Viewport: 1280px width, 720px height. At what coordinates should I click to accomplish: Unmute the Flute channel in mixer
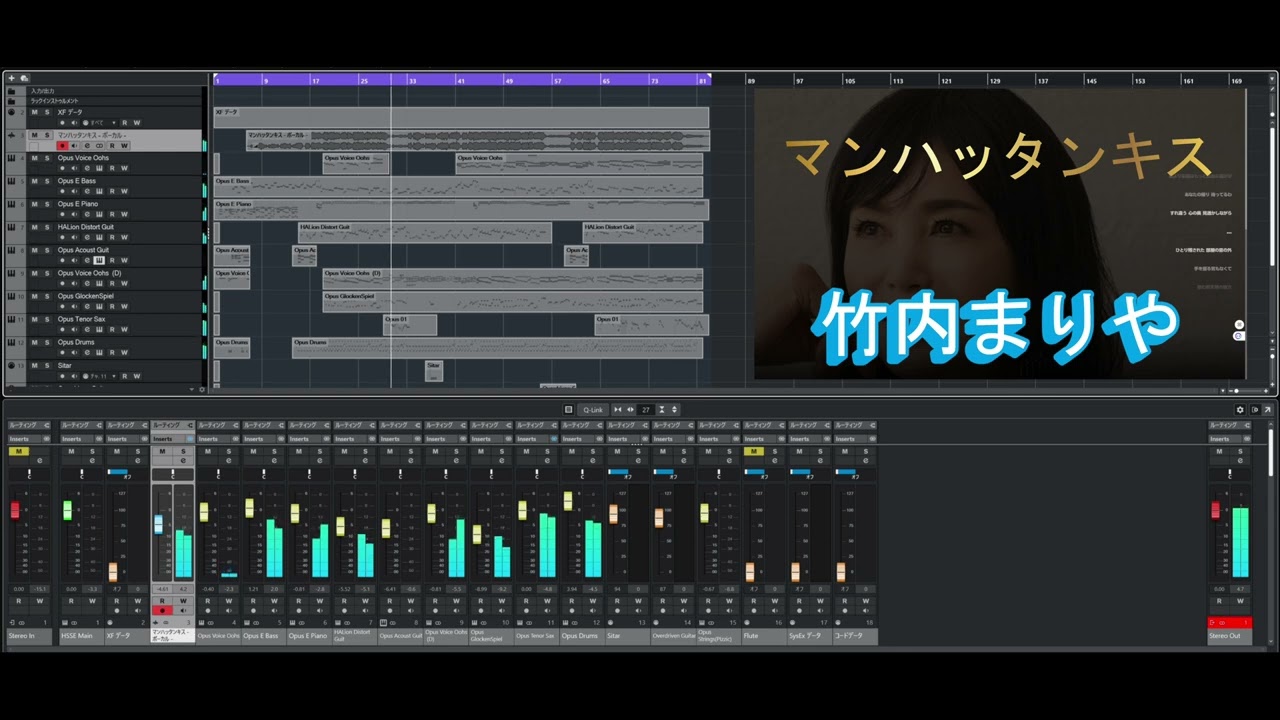coord(752,451)
